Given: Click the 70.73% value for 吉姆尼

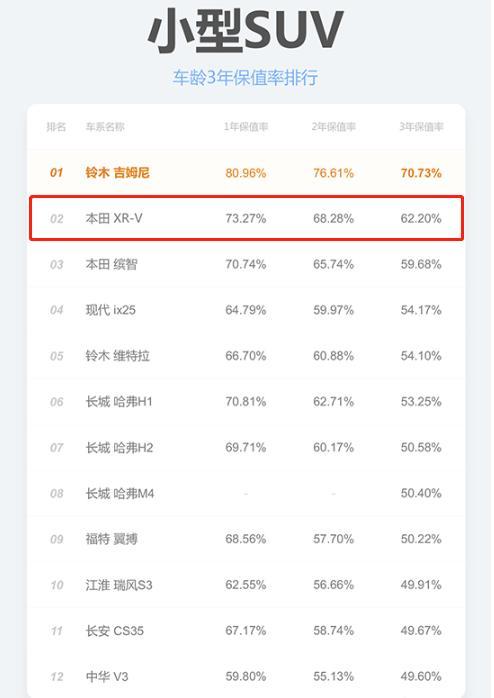Looking at the screenshot, I should click(421, 173).
